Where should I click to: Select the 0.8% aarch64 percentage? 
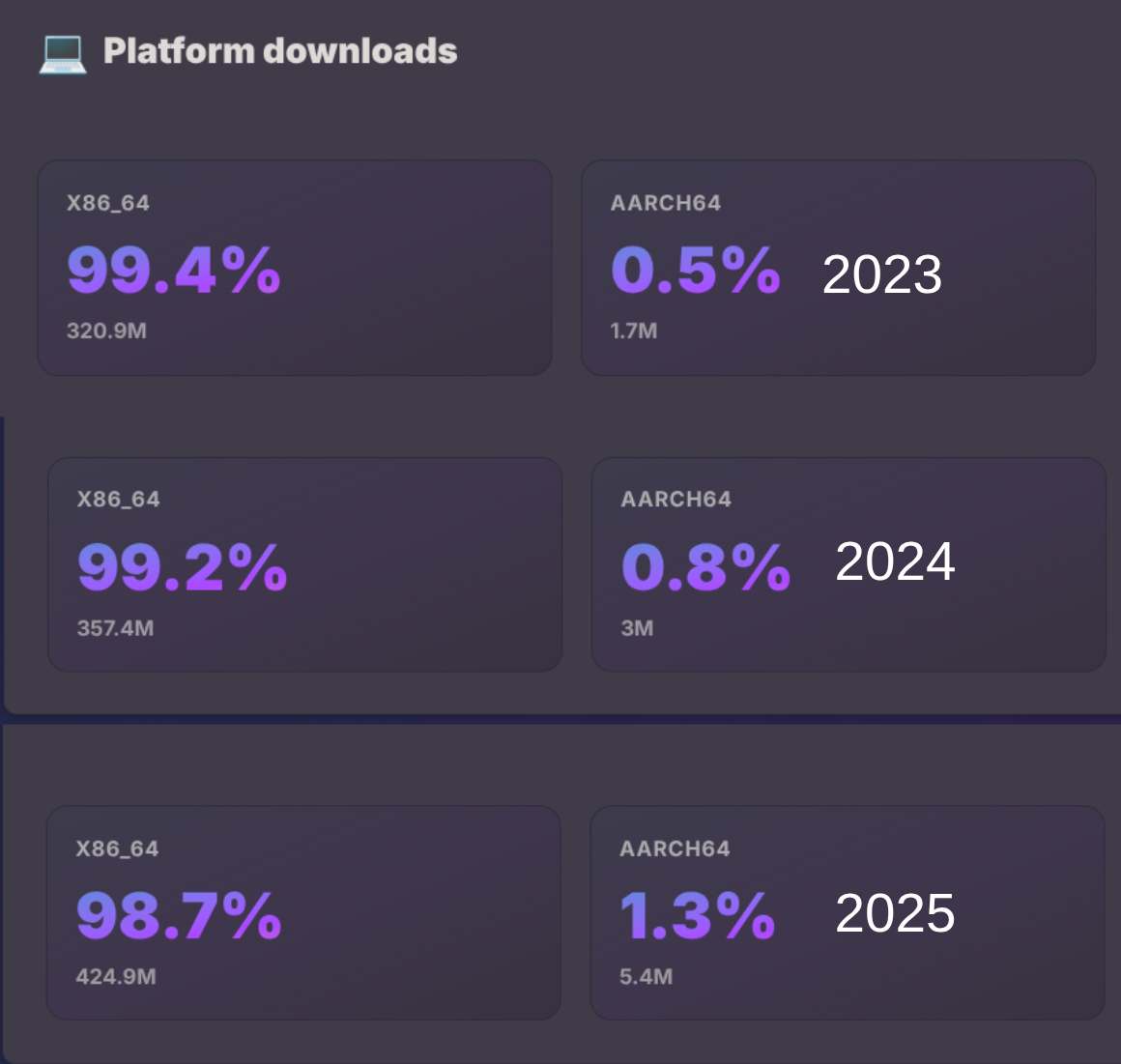[705, 567]
